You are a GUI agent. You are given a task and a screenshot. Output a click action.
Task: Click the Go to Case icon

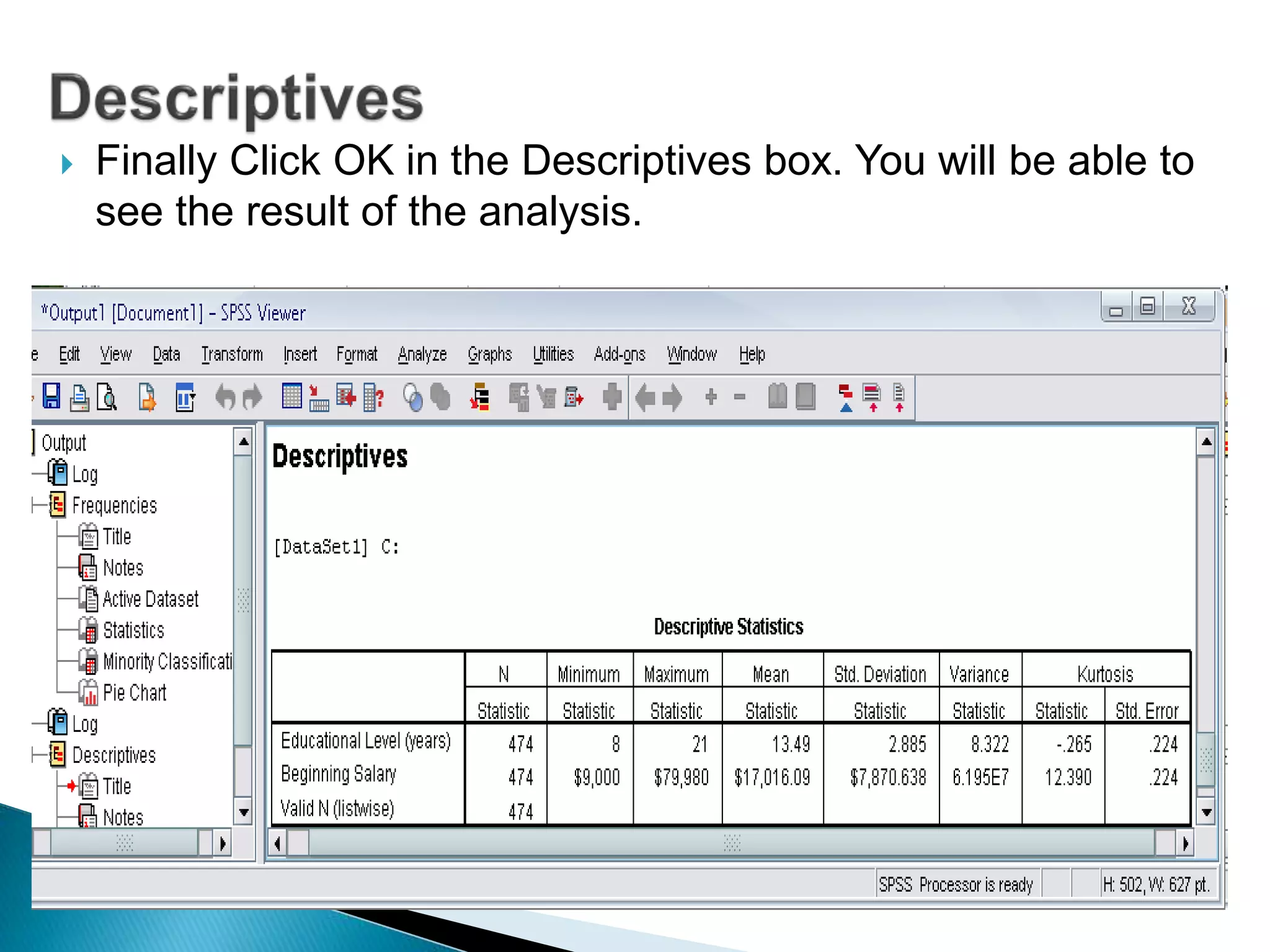pyautogui.click(x=319, y=398)
